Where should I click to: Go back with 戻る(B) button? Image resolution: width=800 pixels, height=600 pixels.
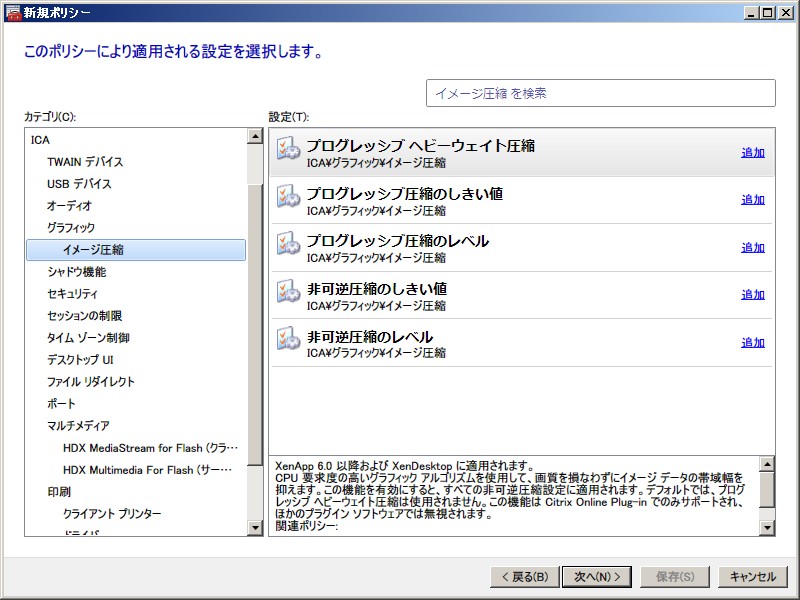pos(523,577)
